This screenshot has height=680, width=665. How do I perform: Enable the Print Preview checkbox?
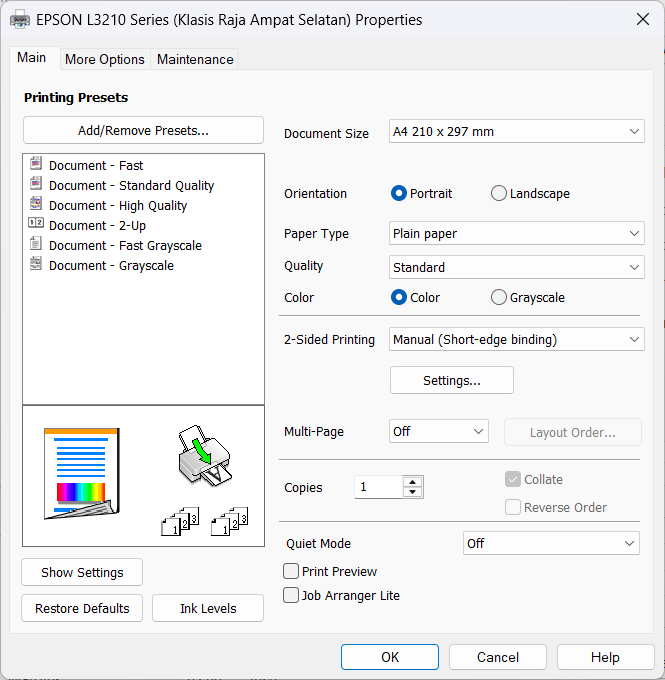point(291,572)
